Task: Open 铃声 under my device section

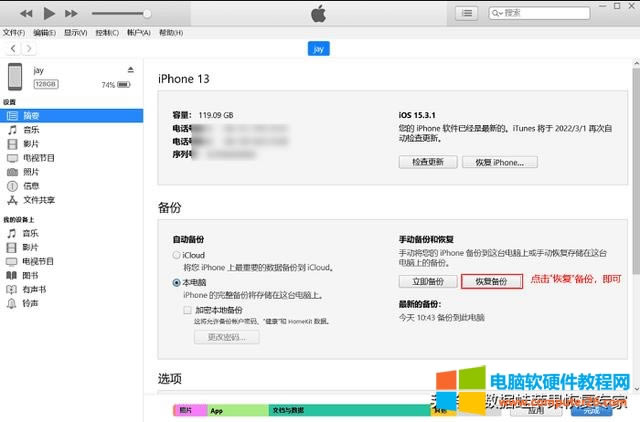Action: tap(31, 303)
